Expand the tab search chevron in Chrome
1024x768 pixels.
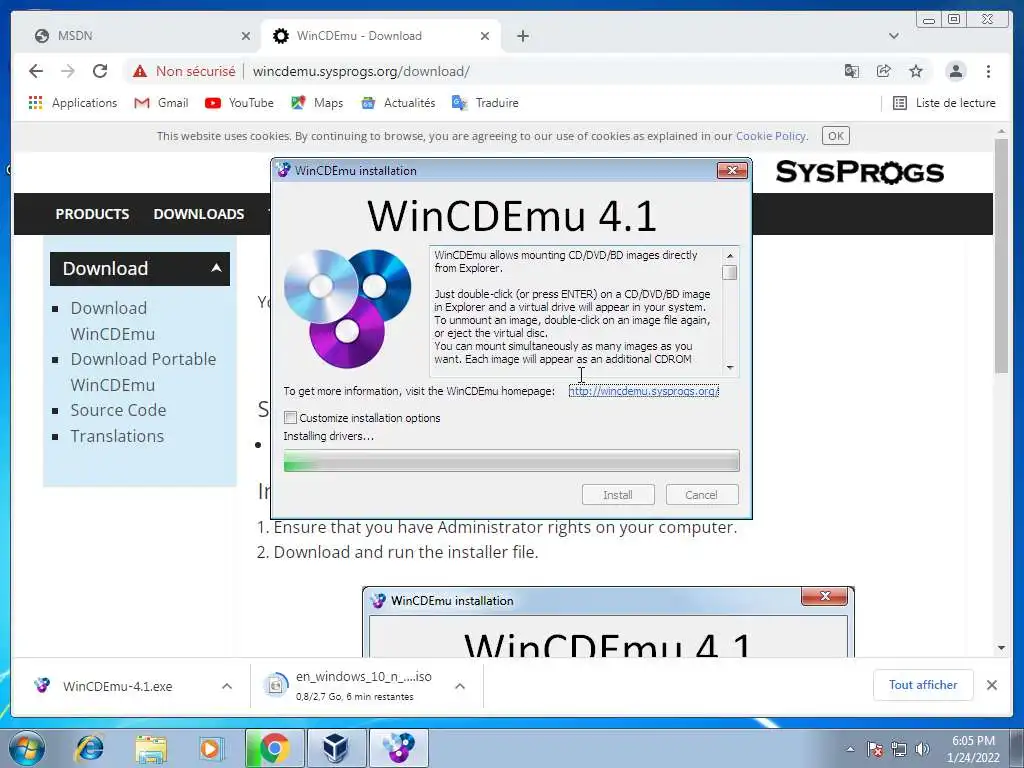pyautogui.click(x=893, y=36)
